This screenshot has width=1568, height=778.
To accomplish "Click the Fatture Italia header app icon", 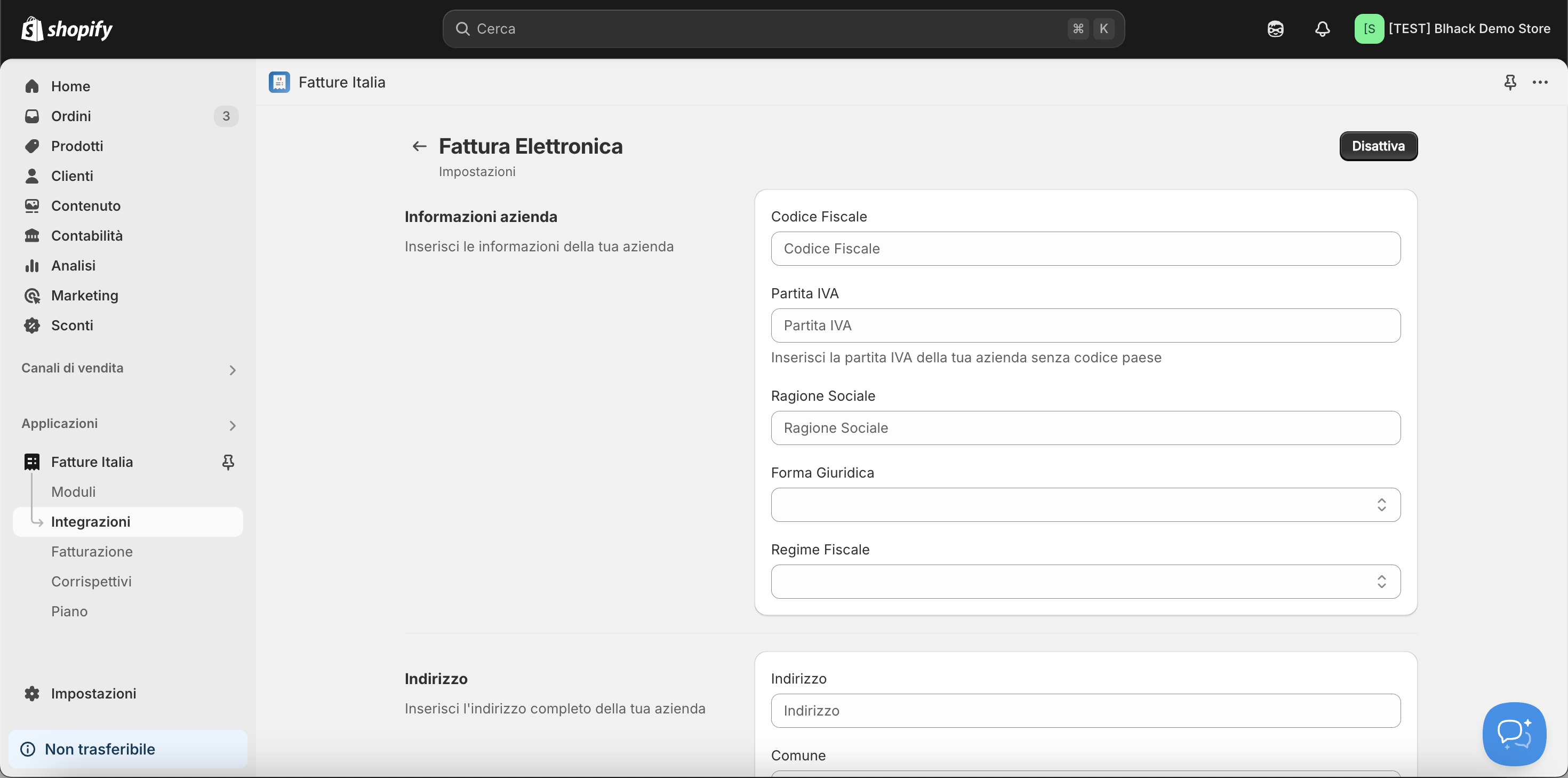I will 279,82.
